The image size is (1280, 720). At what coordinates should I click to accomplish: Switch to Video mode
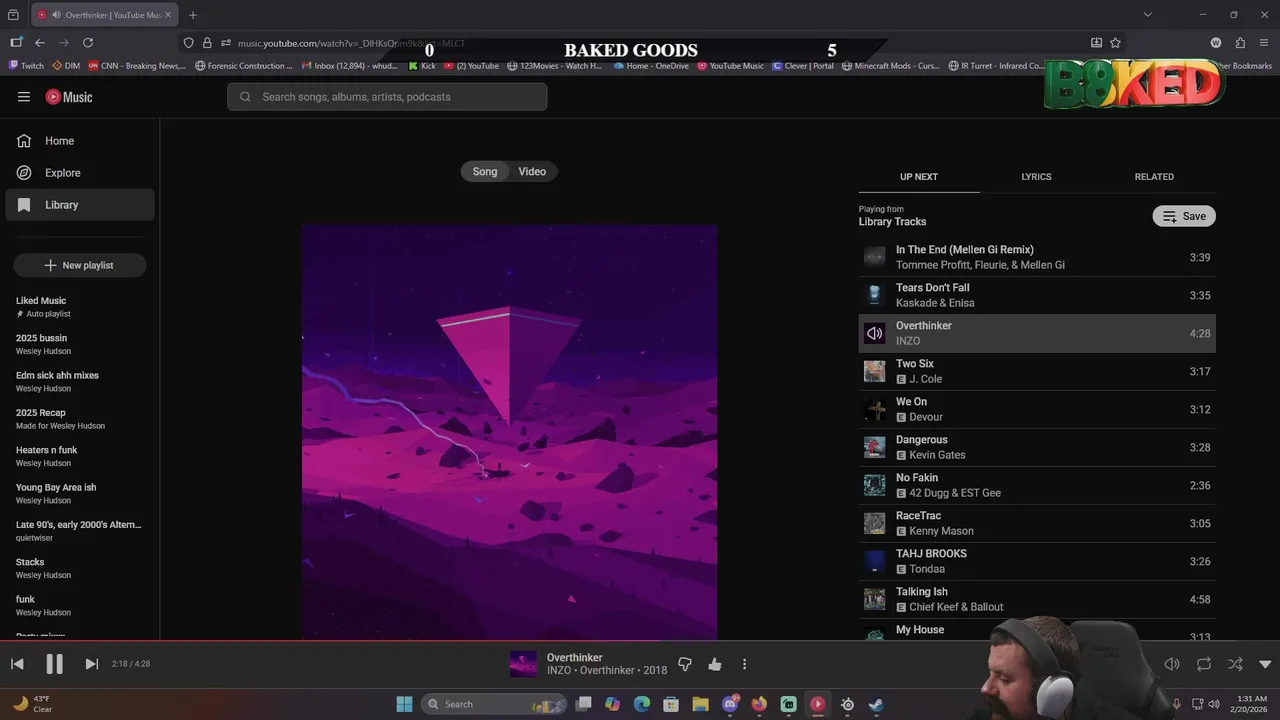tap(532, 172)
